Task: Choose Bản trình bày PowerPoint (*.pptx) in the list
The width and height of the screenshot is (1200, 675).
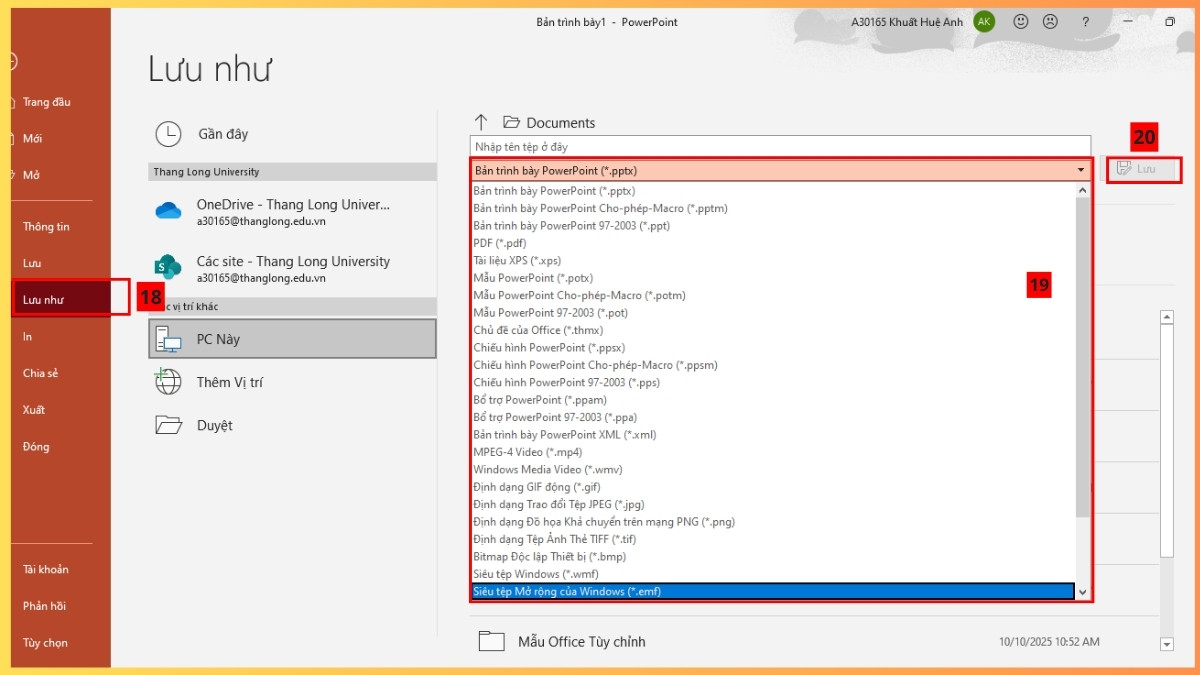Action: [x=771, y=191]
